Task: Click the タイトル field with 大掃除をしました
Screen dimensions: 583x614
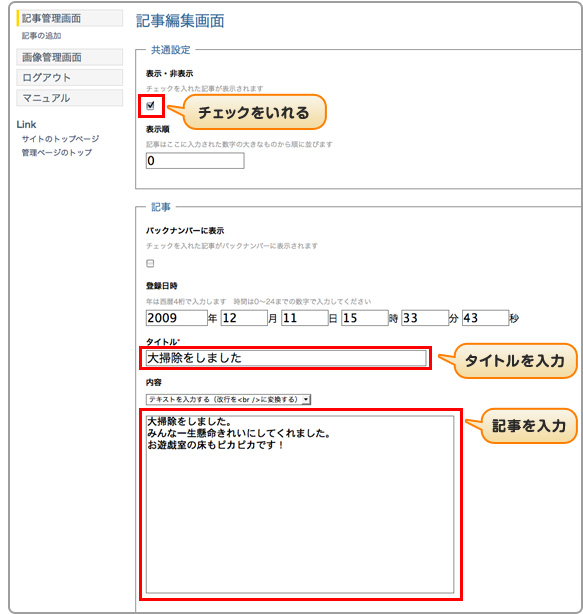Action: pyautogui.click(x=286, y=358)
